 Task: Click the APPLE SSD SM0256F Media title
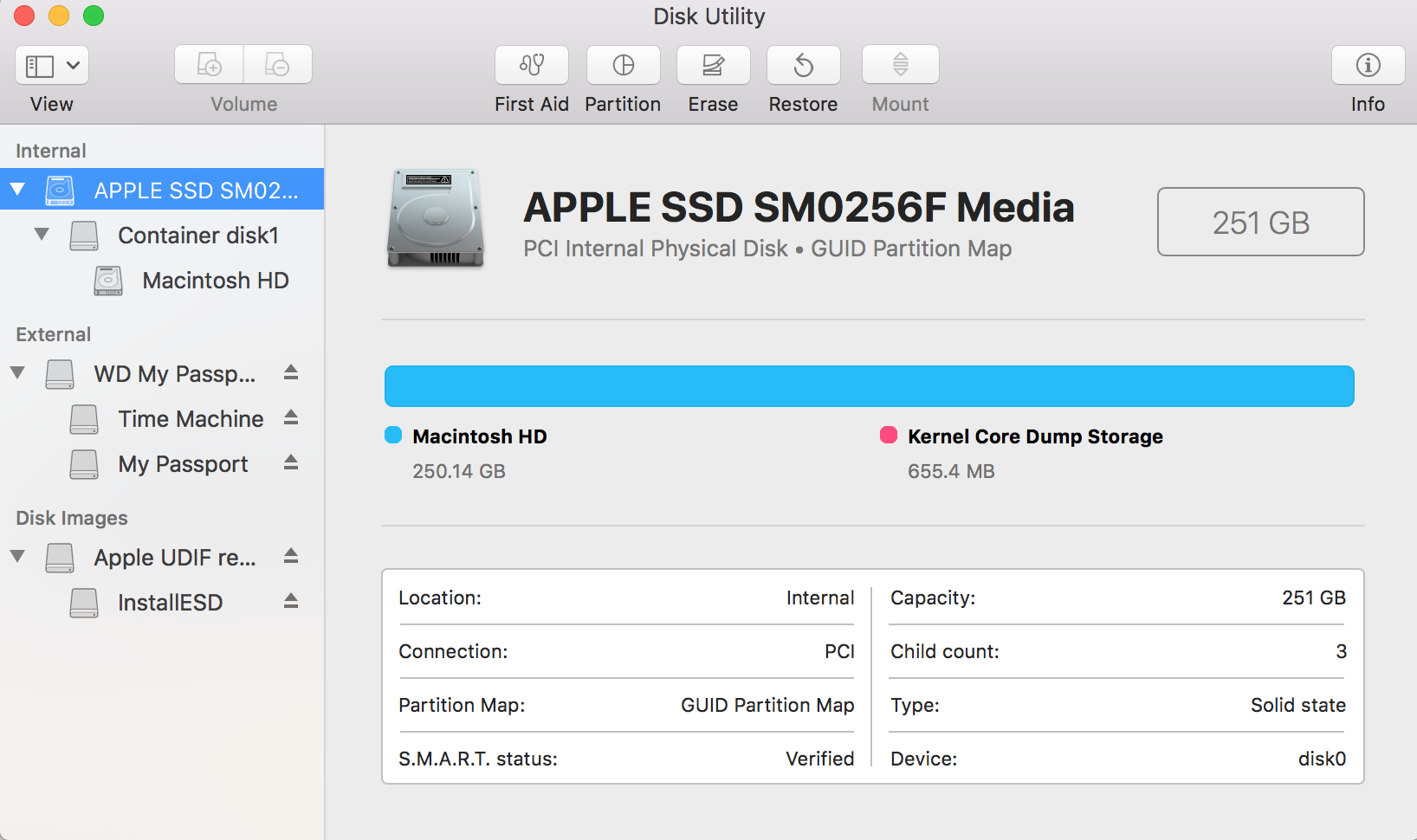[799, 208]
